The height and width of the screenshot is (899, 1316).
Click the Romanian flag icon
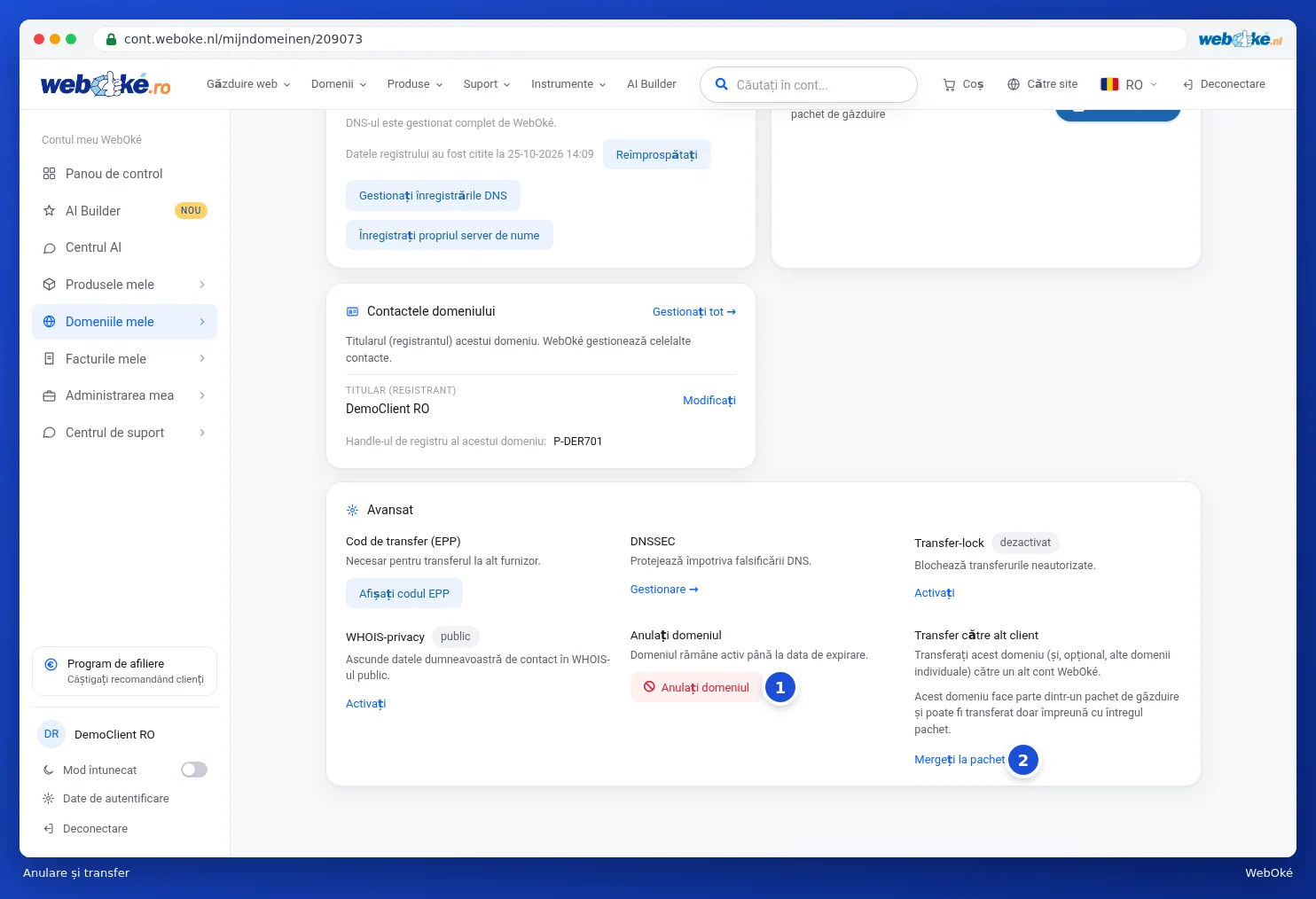click(1109, 84)
